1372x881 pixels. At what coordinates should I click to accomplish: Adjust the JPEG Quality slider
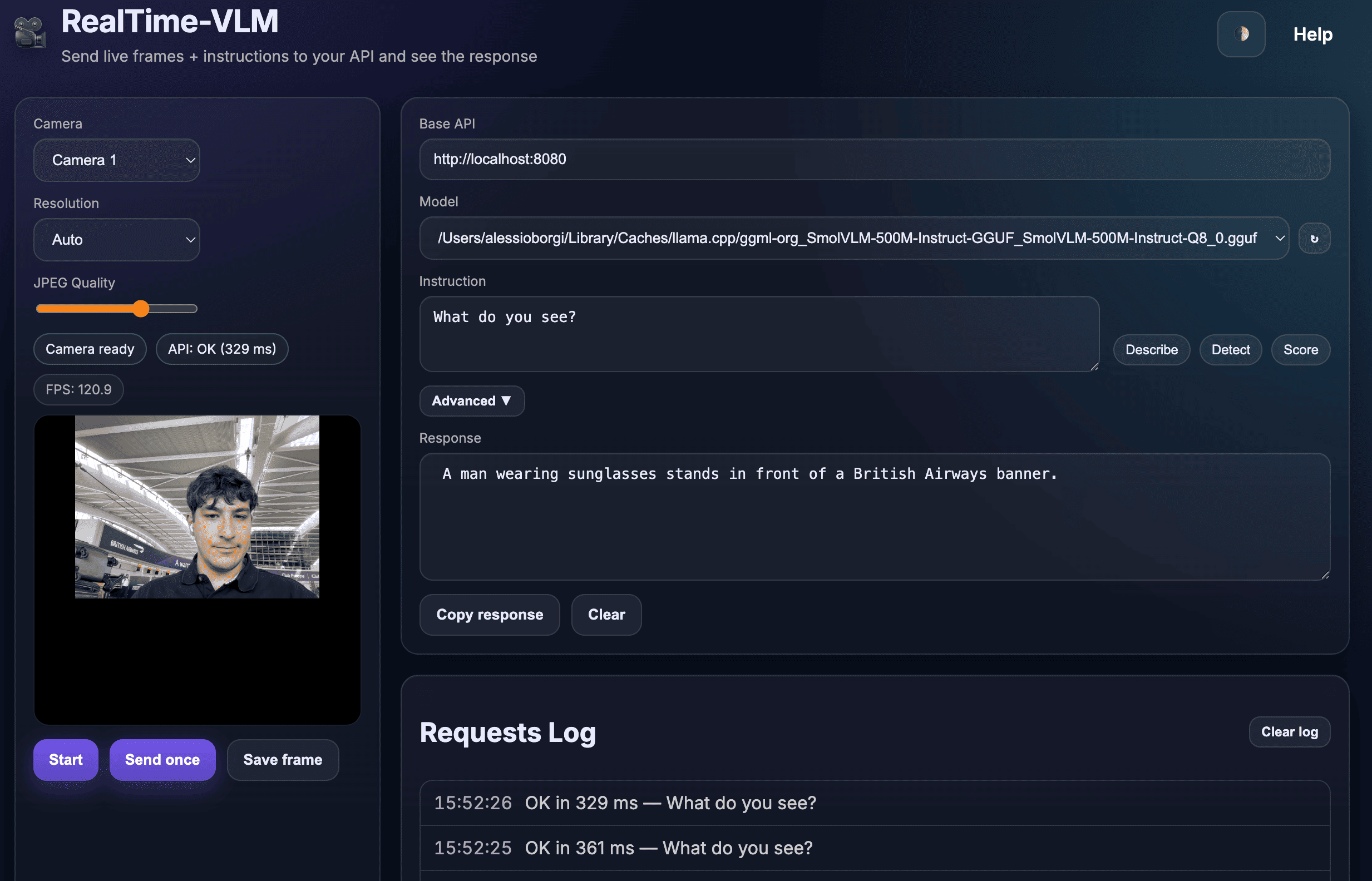117,309
